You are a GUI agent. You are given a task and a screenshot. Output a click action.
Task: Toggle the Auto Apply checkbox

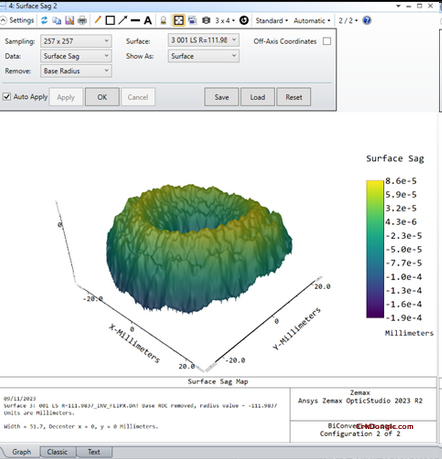click(7, 97)
